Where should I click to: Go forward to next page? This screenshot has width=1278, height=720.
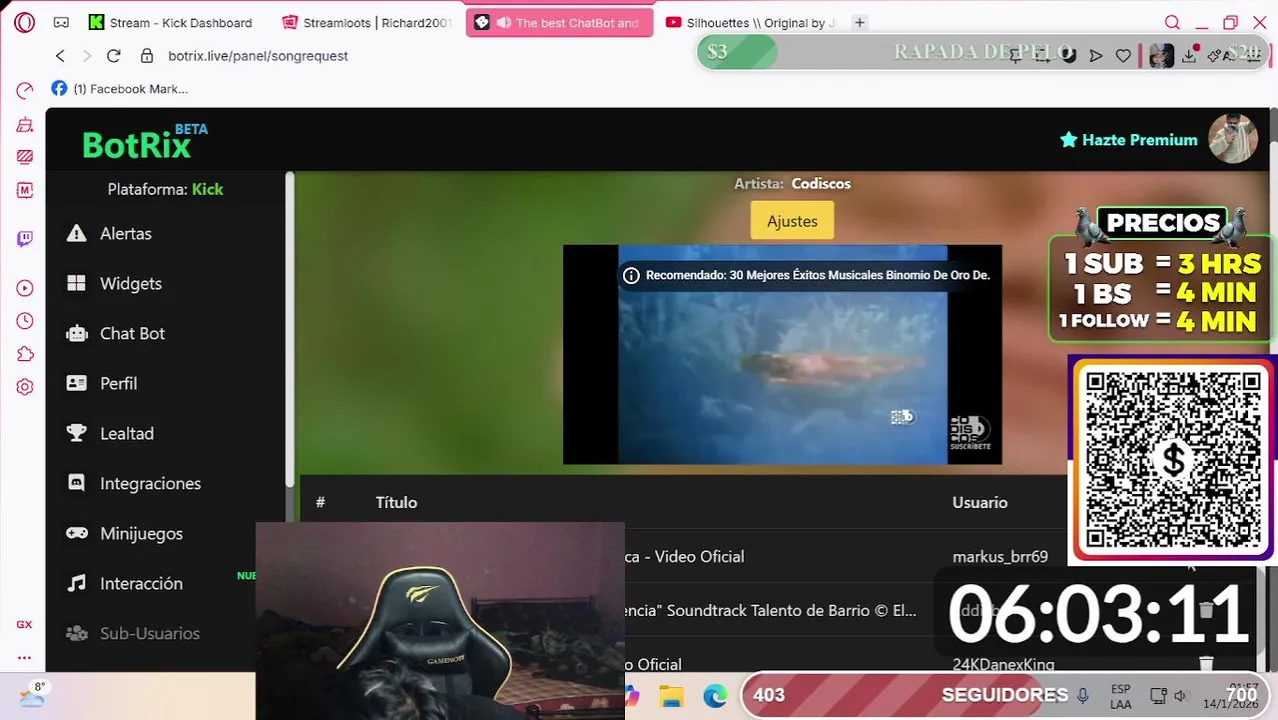[87, 56]
